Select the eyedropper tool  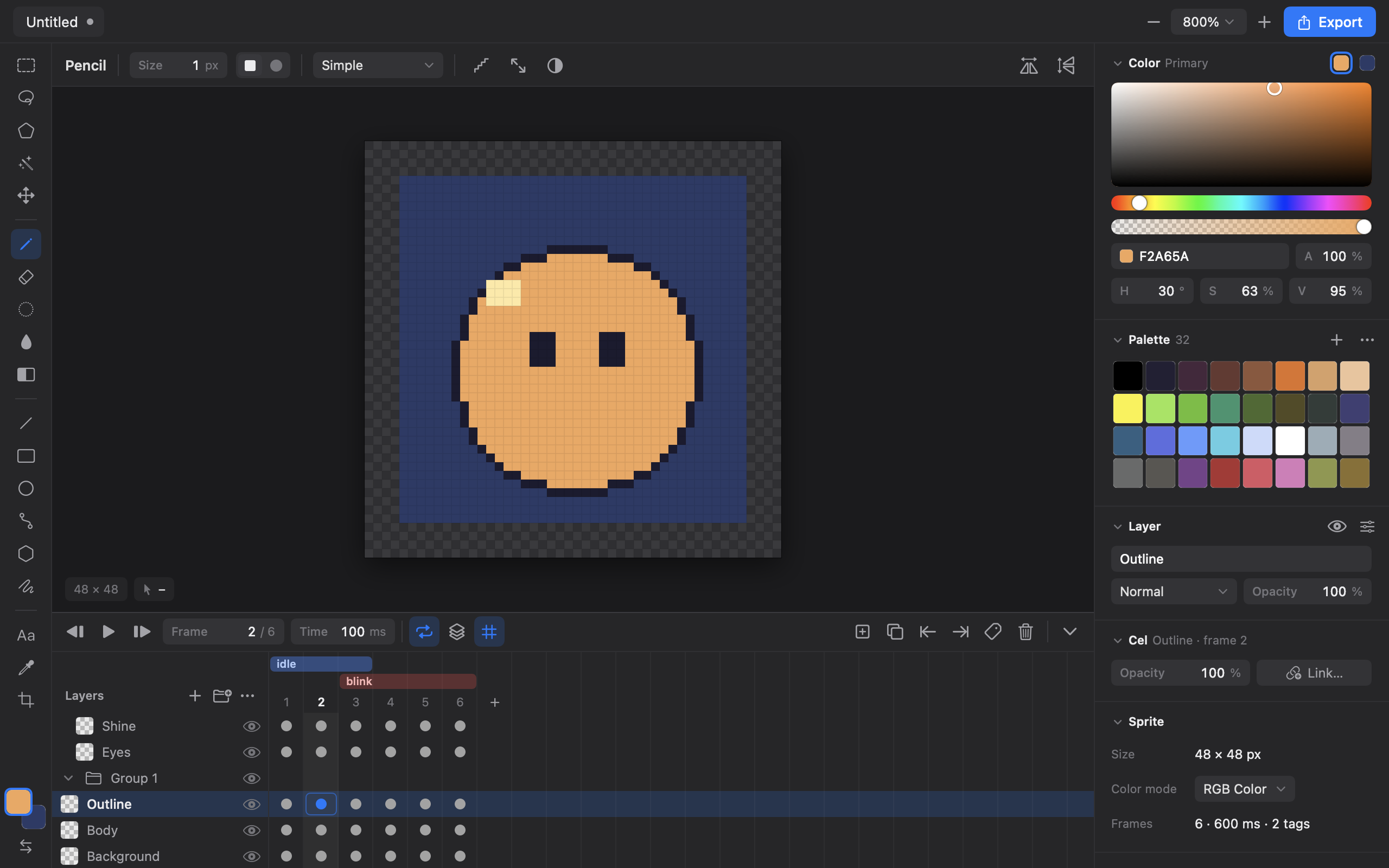tap(26, 668)
